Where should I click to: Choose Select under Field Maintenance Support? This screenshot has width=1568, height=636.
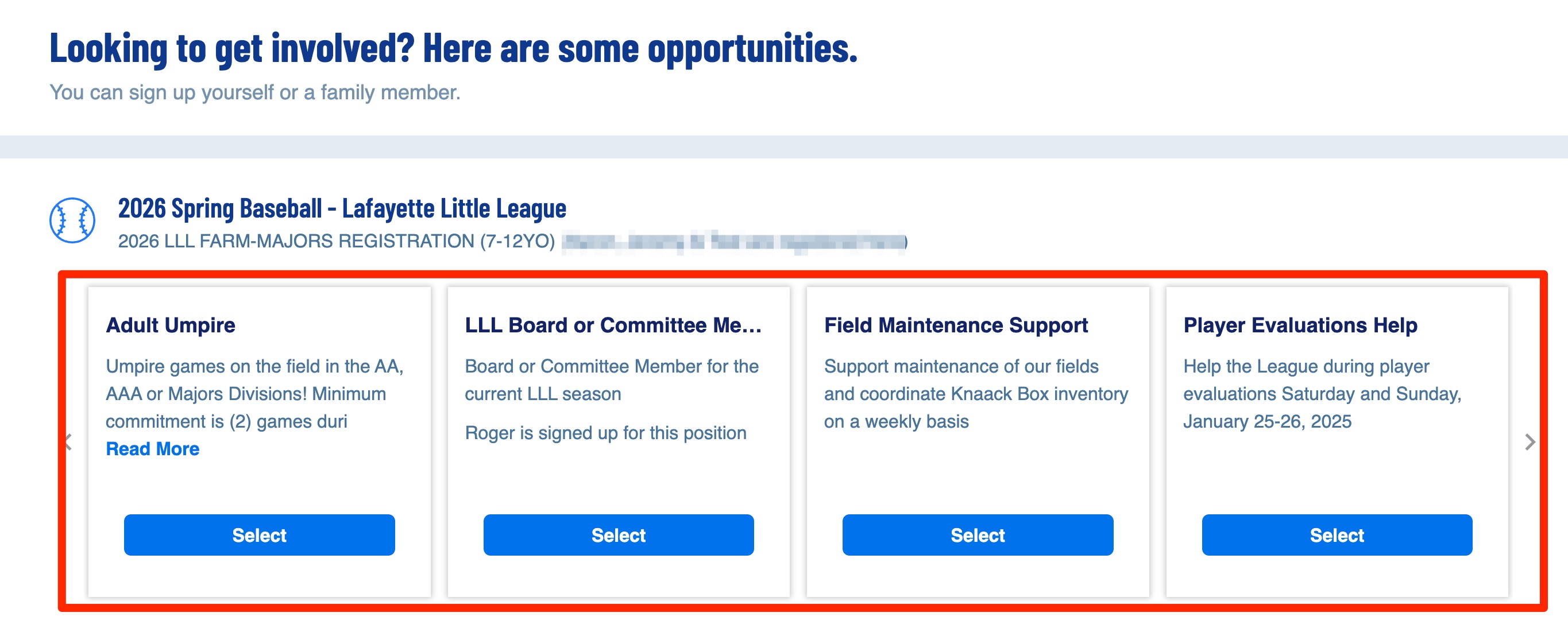[x=978, y=535]
